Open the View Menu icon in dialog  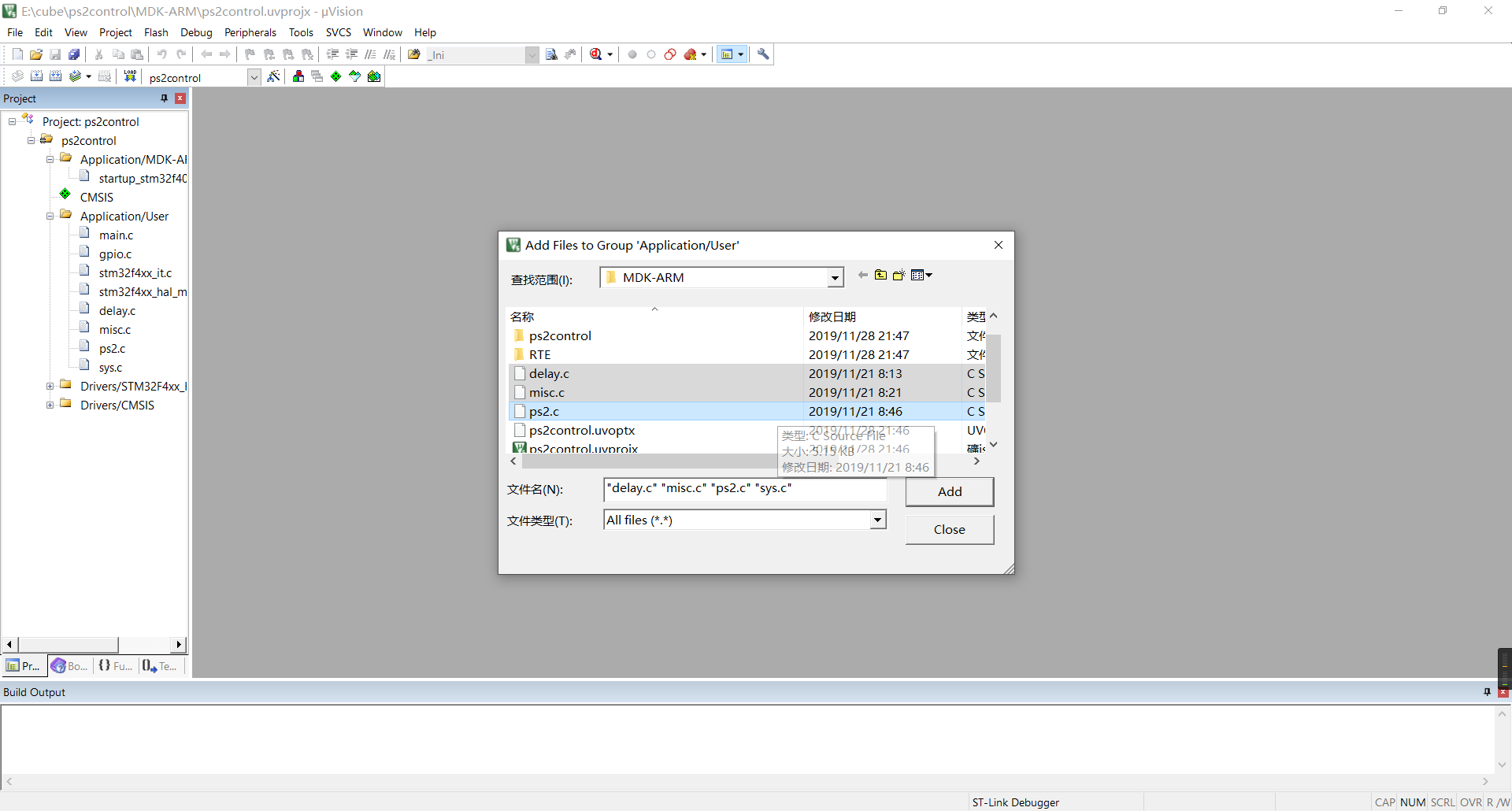pyautogui.click(x=921, y=275)
